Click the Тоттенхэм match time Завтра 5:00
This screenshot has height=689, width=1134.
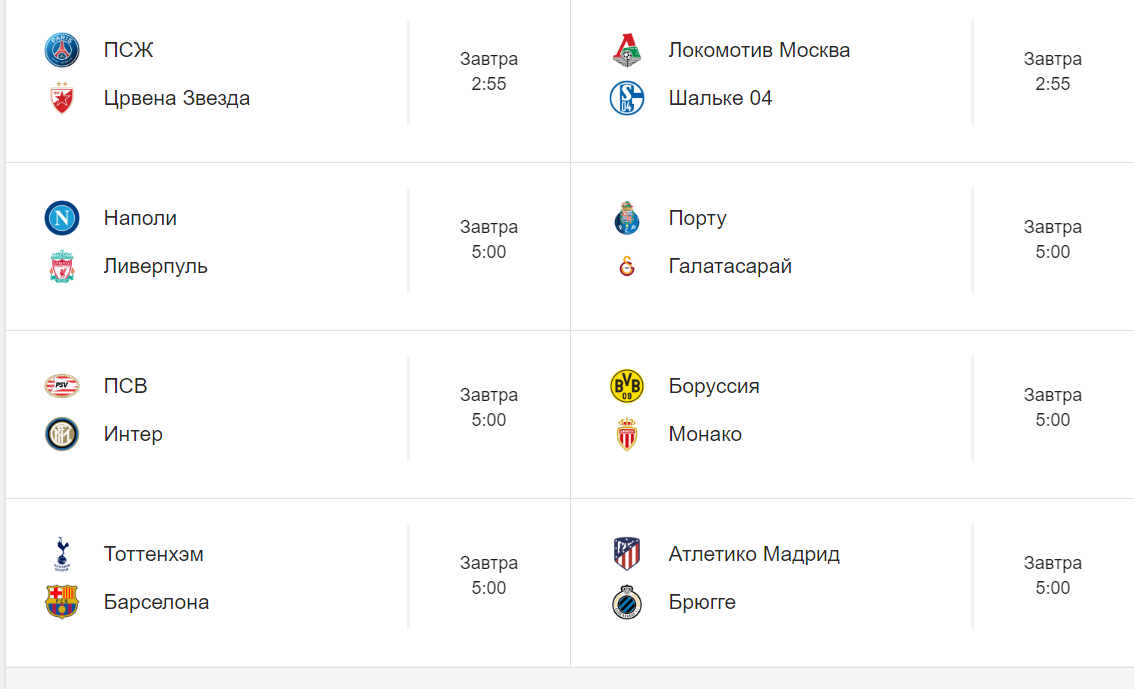489,576
